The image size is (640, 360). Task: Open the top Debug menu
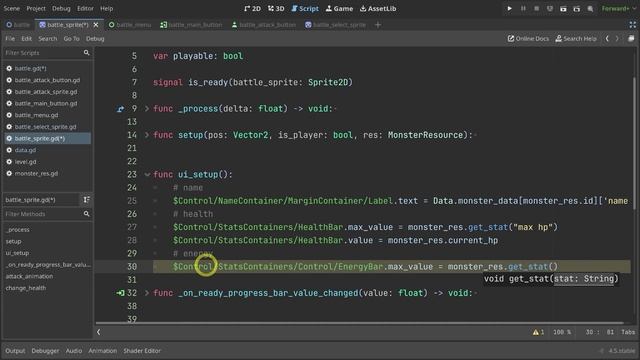(x=61, y=8)
